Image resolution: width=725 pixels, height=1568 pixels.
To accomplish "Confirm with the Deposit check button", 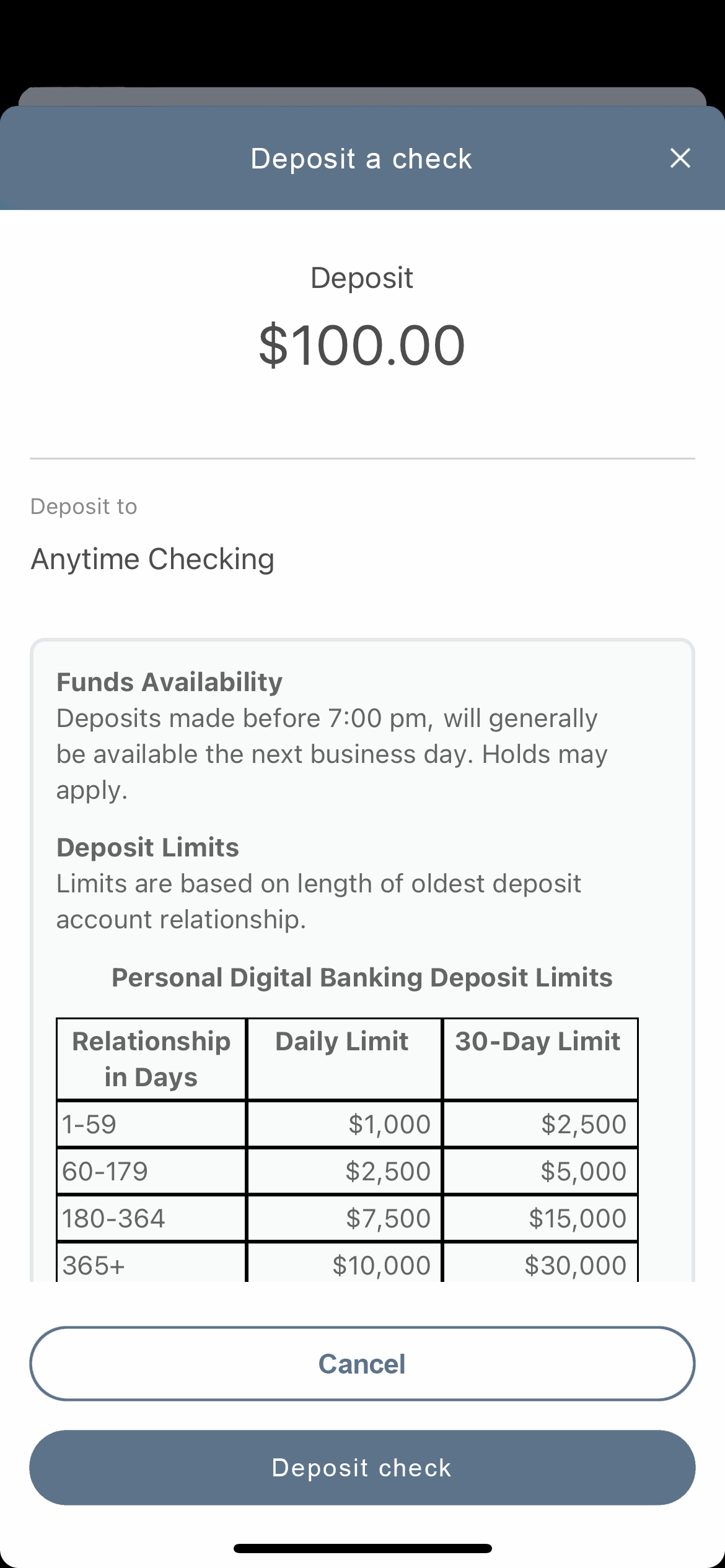I will (362, 1468).
